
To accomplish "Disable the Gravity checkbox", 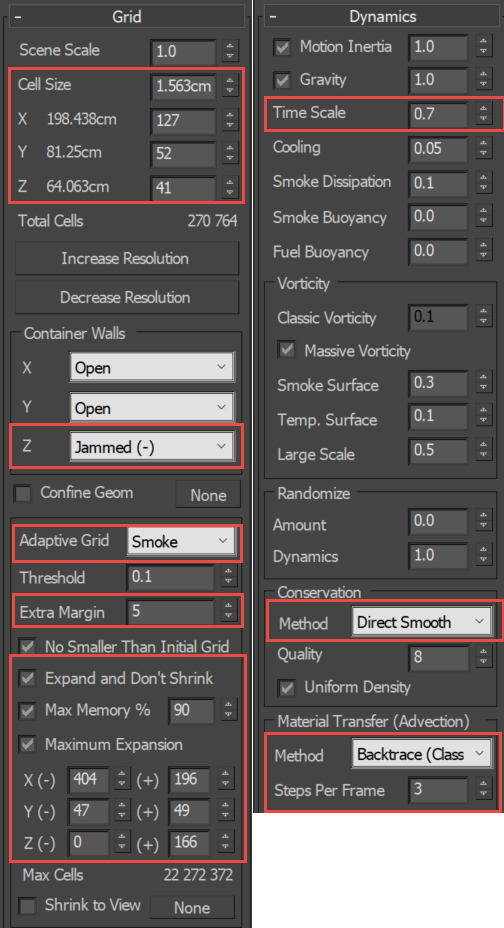I will 283,80.
